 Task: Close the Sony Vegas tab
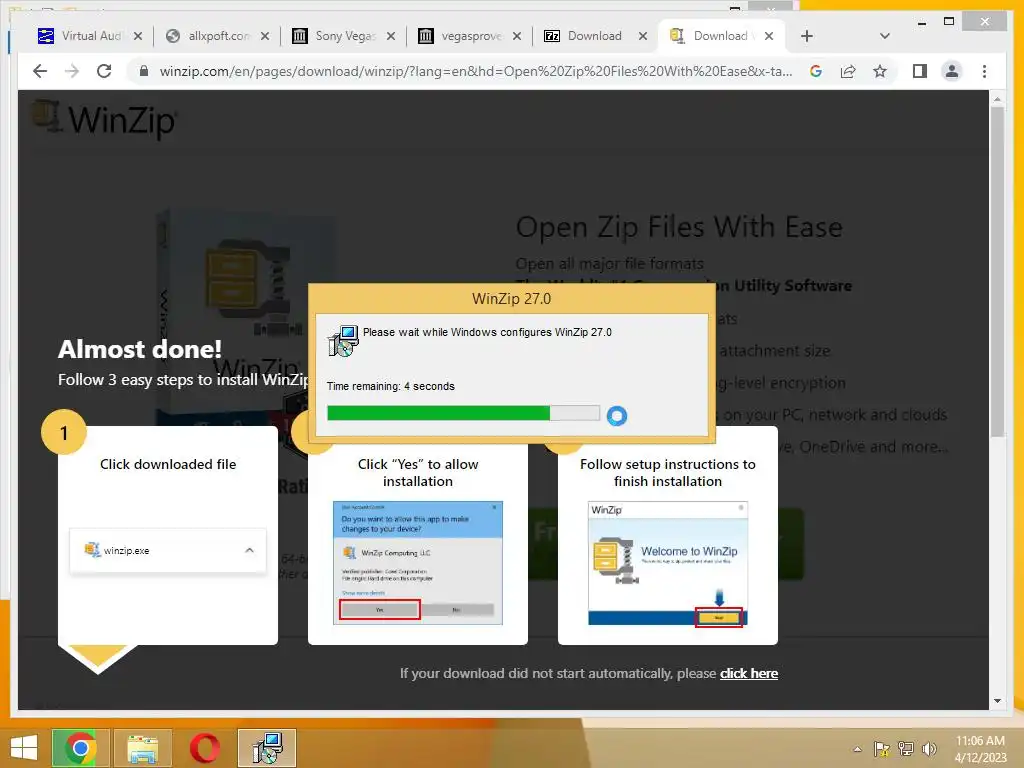point(391,36)
